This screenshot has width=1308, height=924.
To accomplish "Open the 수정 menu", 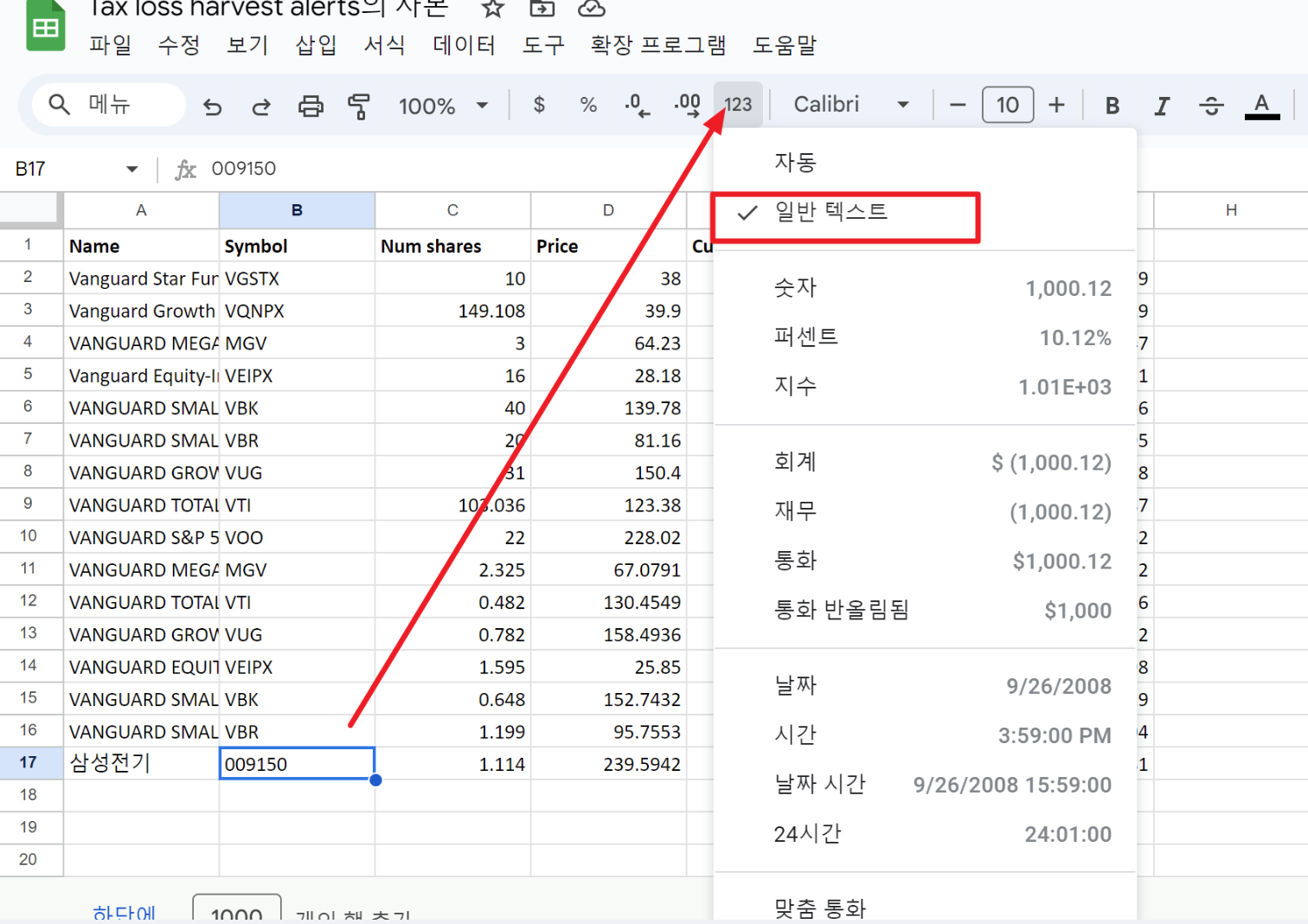I will tap(179, 45).
